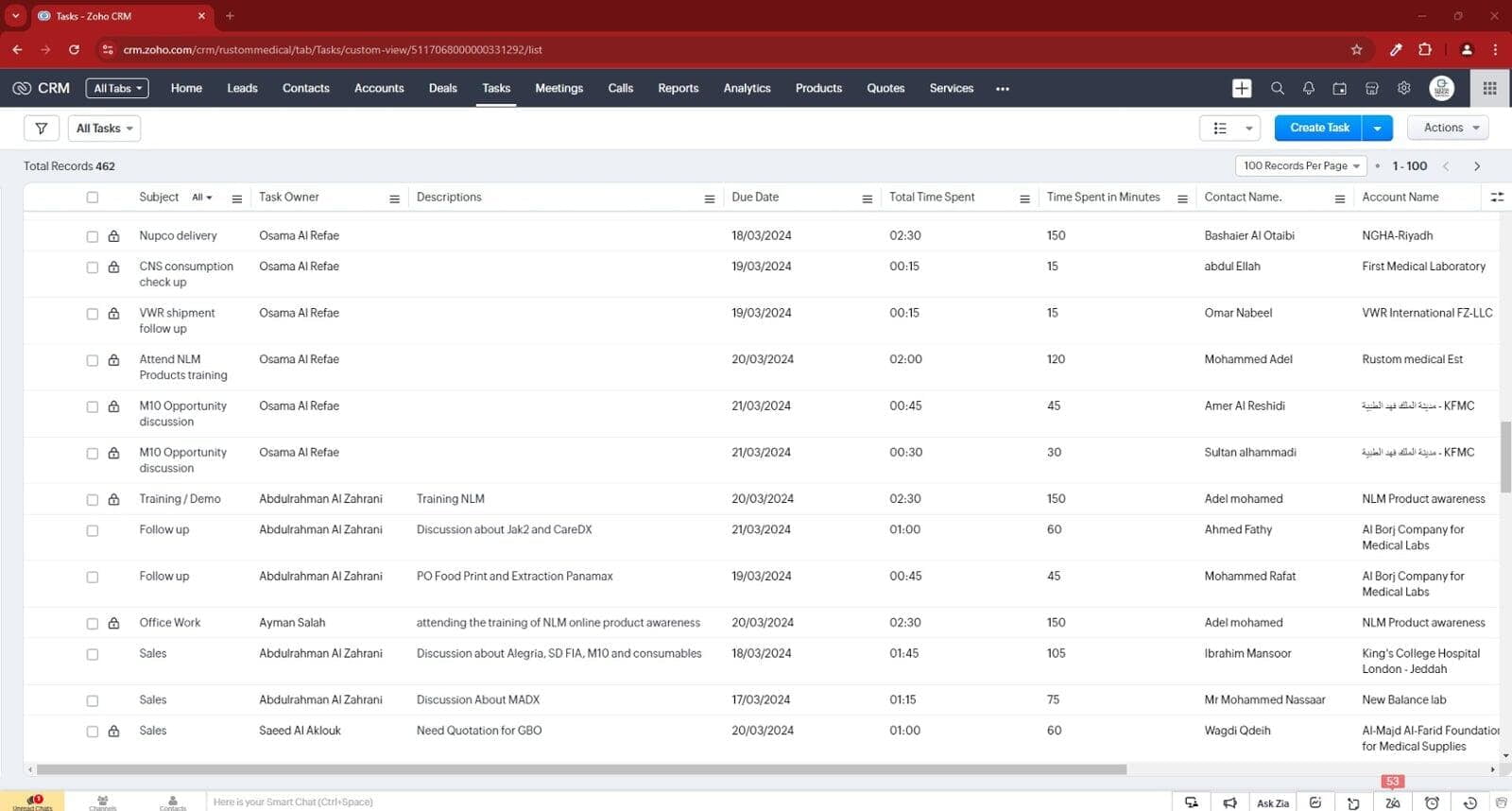The height and width of the screenshot is (811, 1512).
Task: Click the Create Task button
Action: pyautogui.click(x=1319, y=128)
